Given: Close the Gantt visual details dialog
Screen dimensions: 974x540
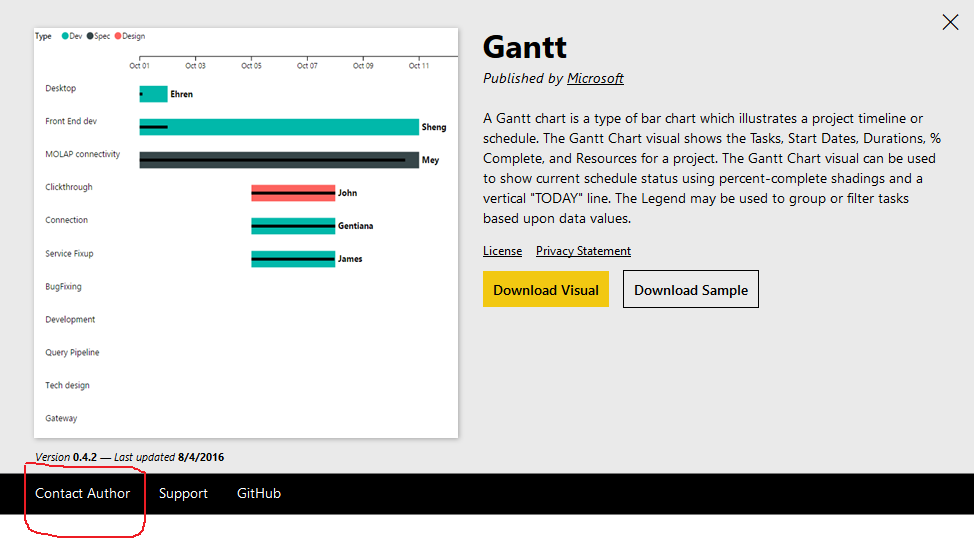Looking at the screenshot, I should (x=950, y=22).
